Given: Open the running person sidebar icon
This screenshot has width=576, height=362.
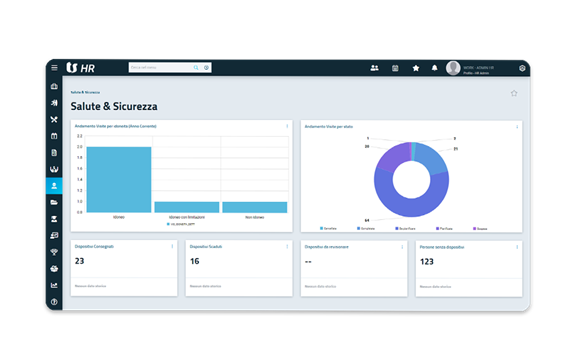Looking at the screenshot, I should click(54, 103).
